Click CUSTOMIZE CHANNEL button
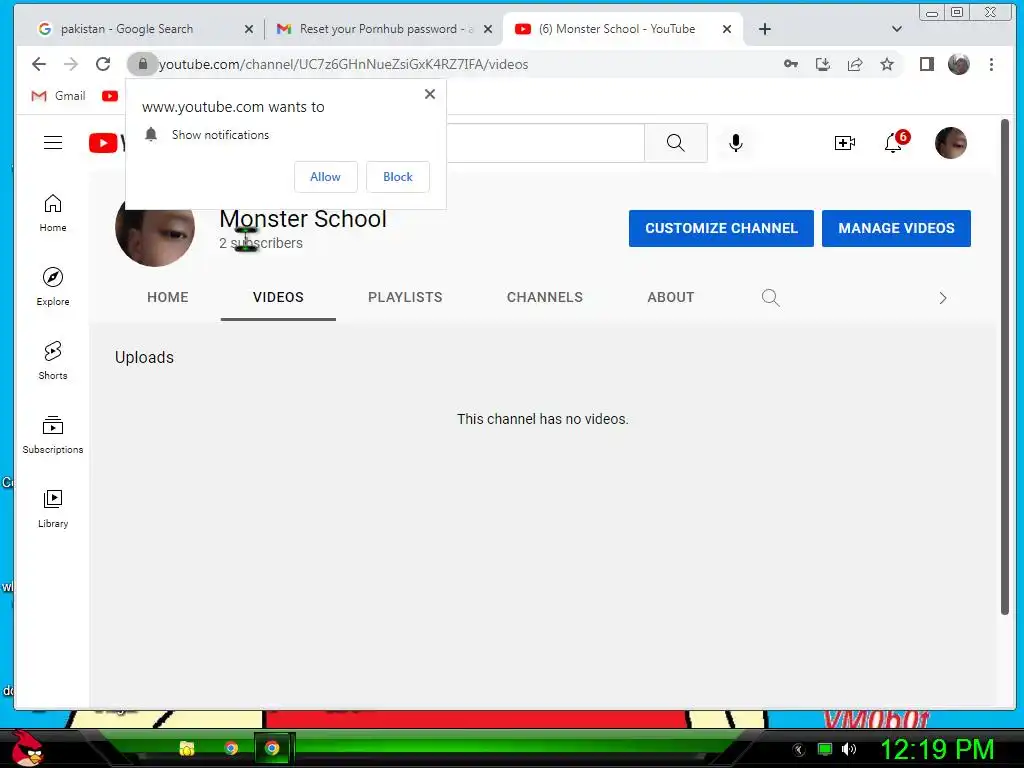 tap(721, 228)
